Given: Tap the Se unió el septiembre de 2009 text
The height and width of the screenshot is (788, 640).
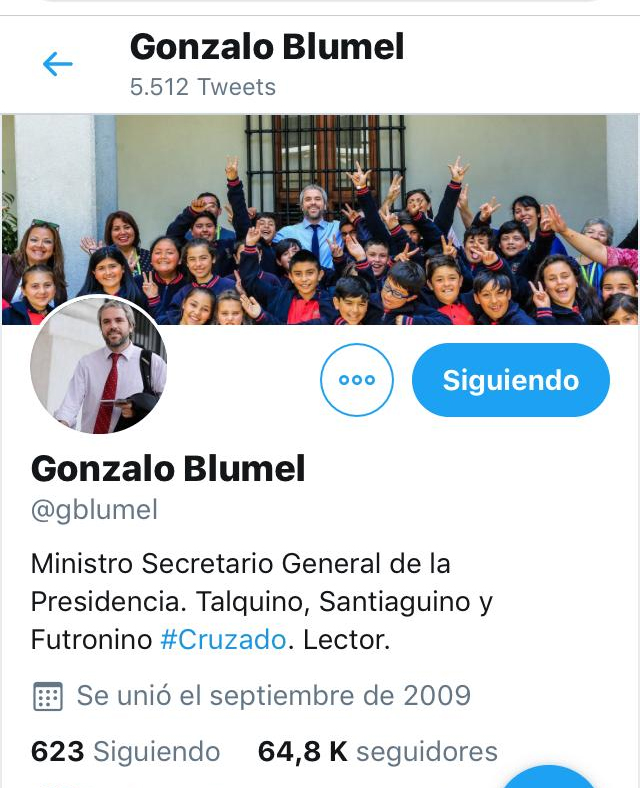Looking at the screenshot, I should pyautogui.click(x=274, y=696).
